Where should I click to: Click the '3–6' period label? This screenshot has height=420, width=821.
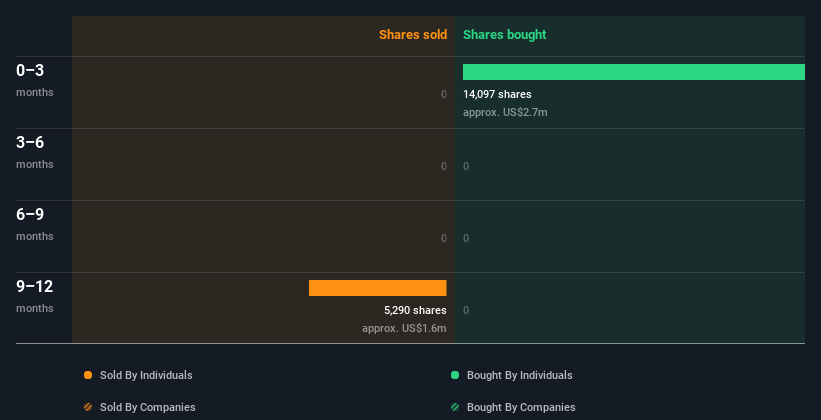(30, 142)
